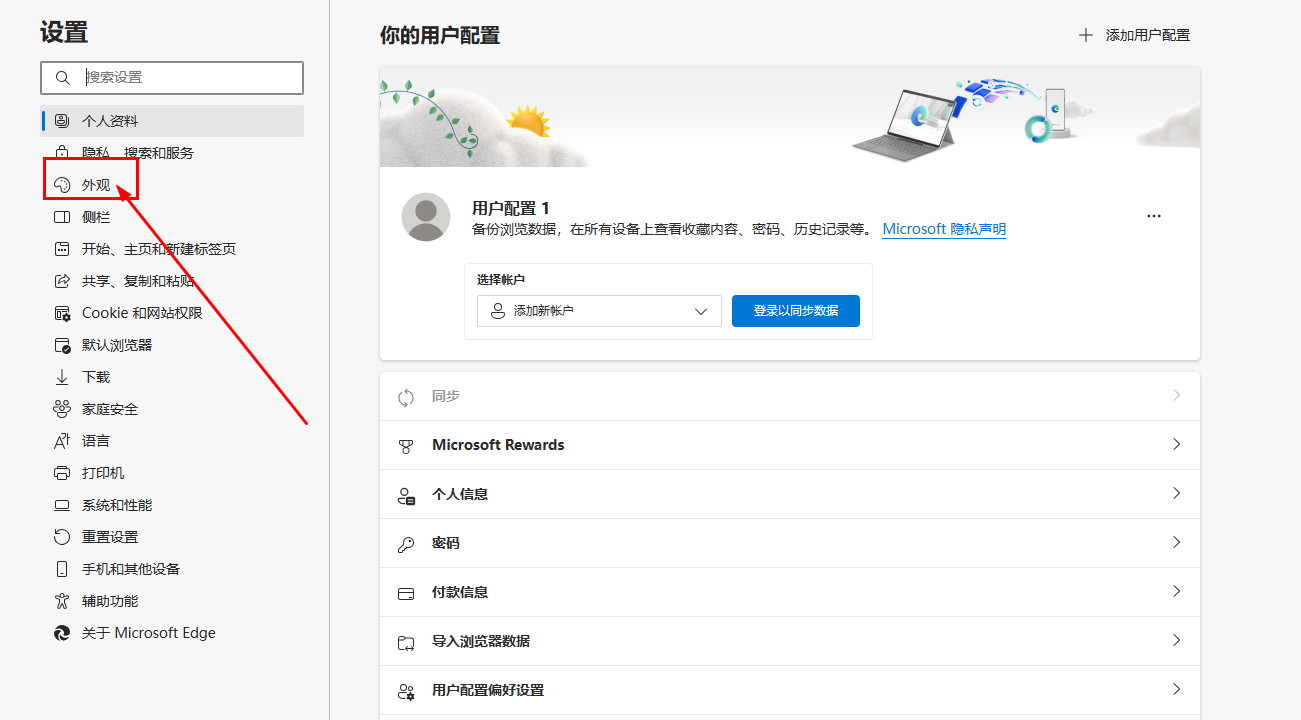Click the 用户配置 1 name text
The image size is (1301, 720).
[511, 208]
